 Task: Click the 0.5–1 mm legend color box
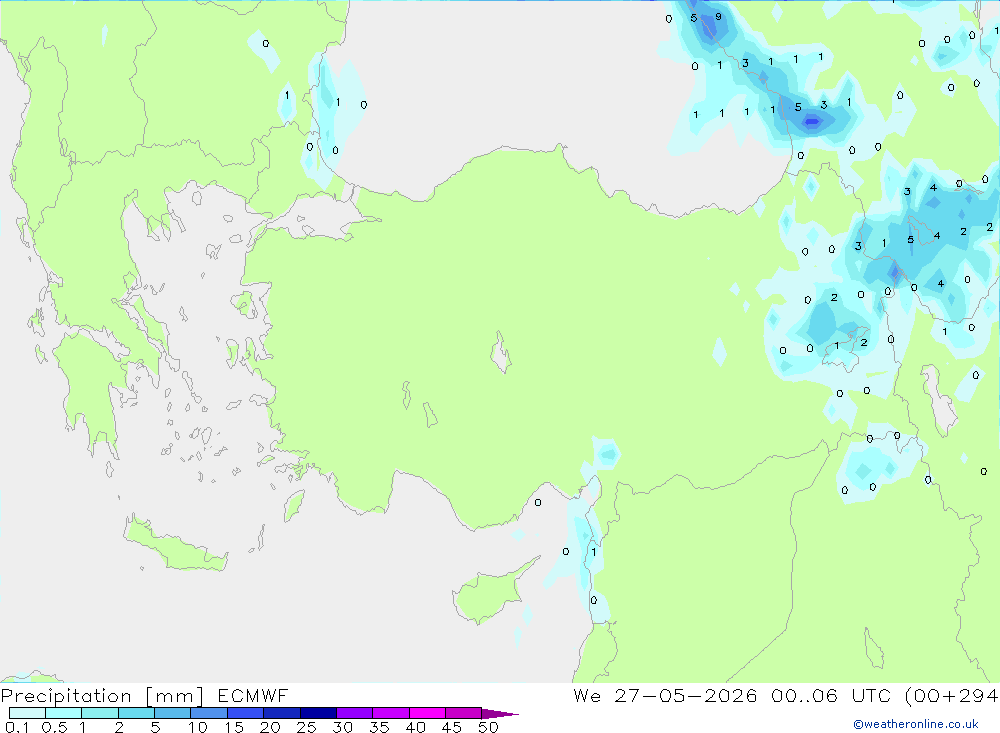(64, 713)
